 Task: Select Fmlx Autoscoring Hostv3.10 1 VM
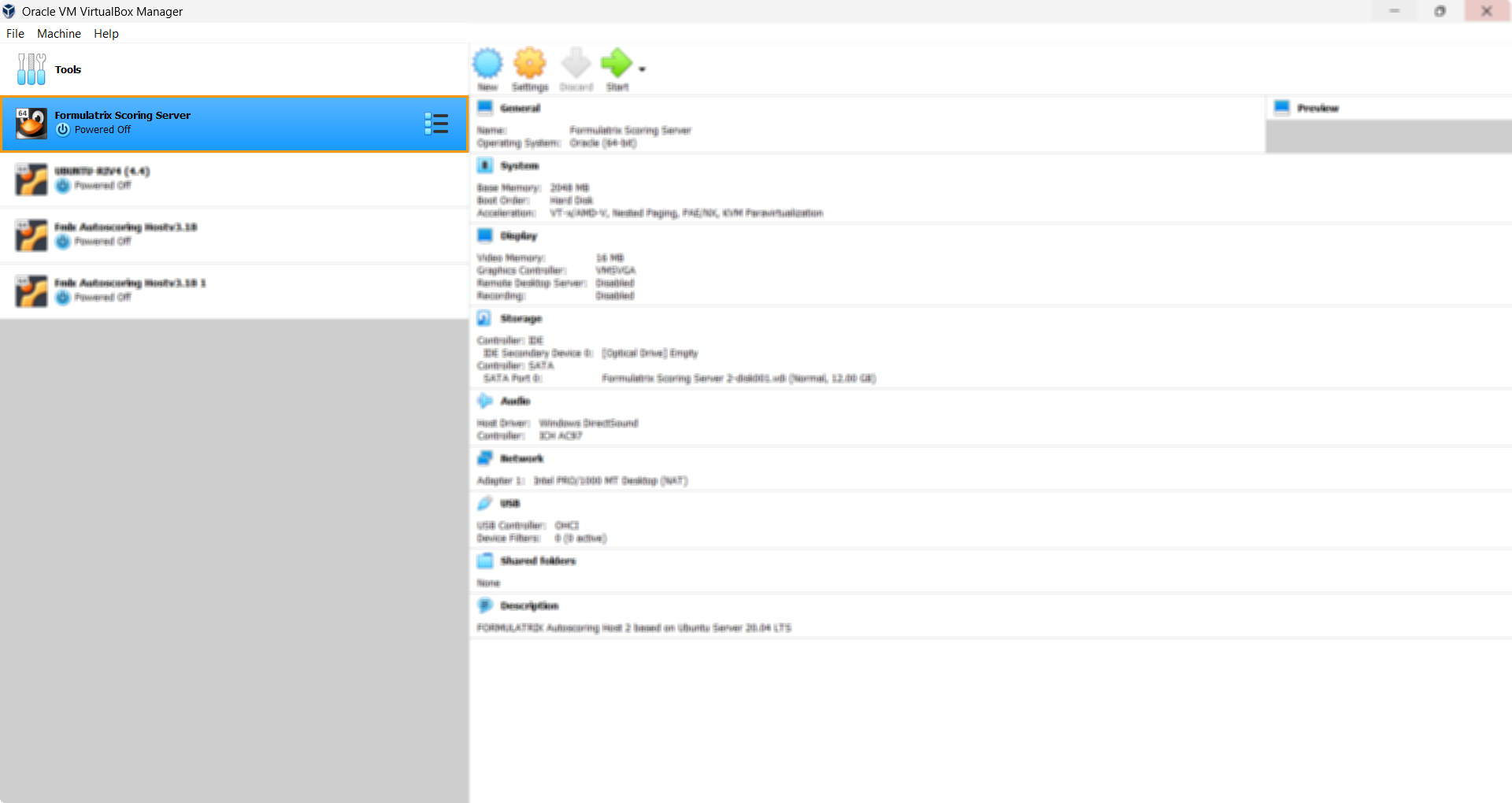point(234,290)
